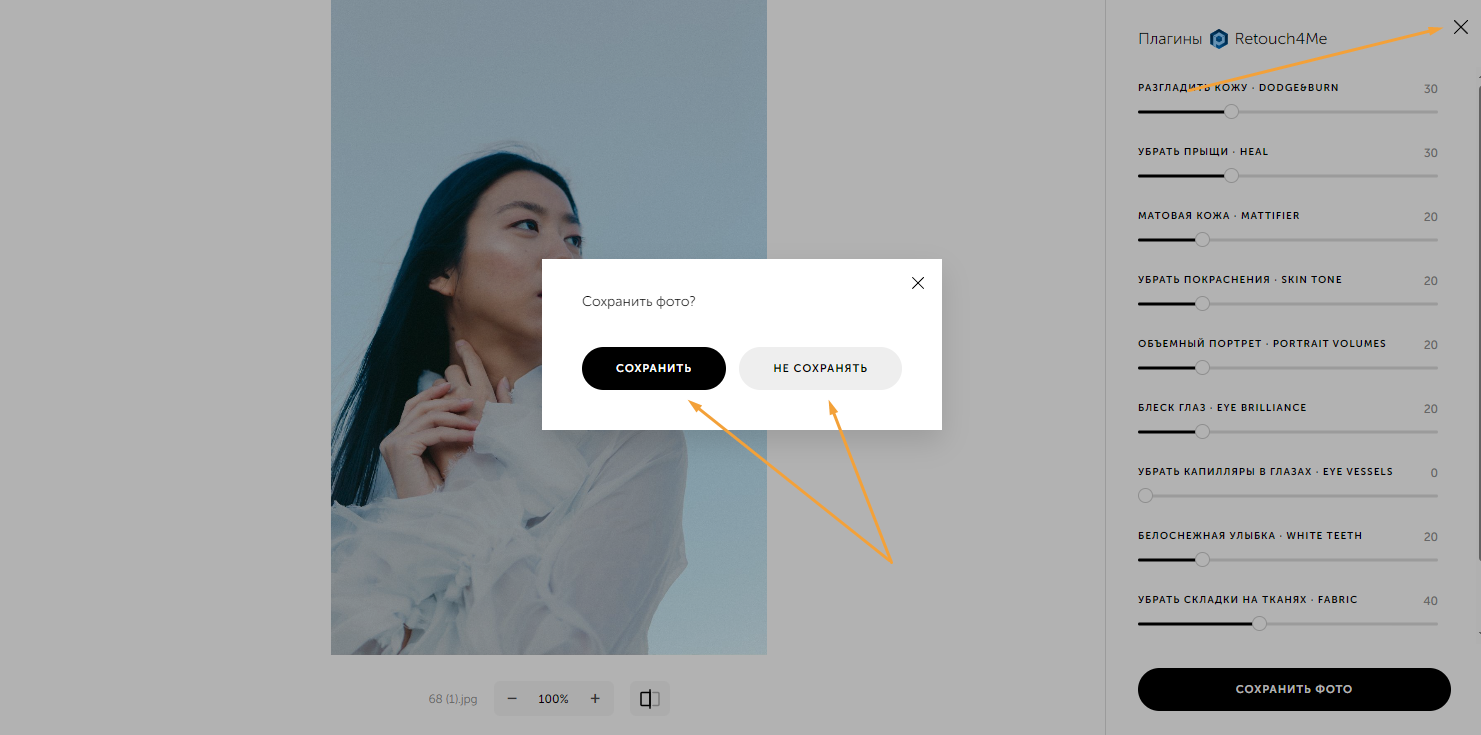
Task: Click the Heal slider handle
Action: [1232, 176]
